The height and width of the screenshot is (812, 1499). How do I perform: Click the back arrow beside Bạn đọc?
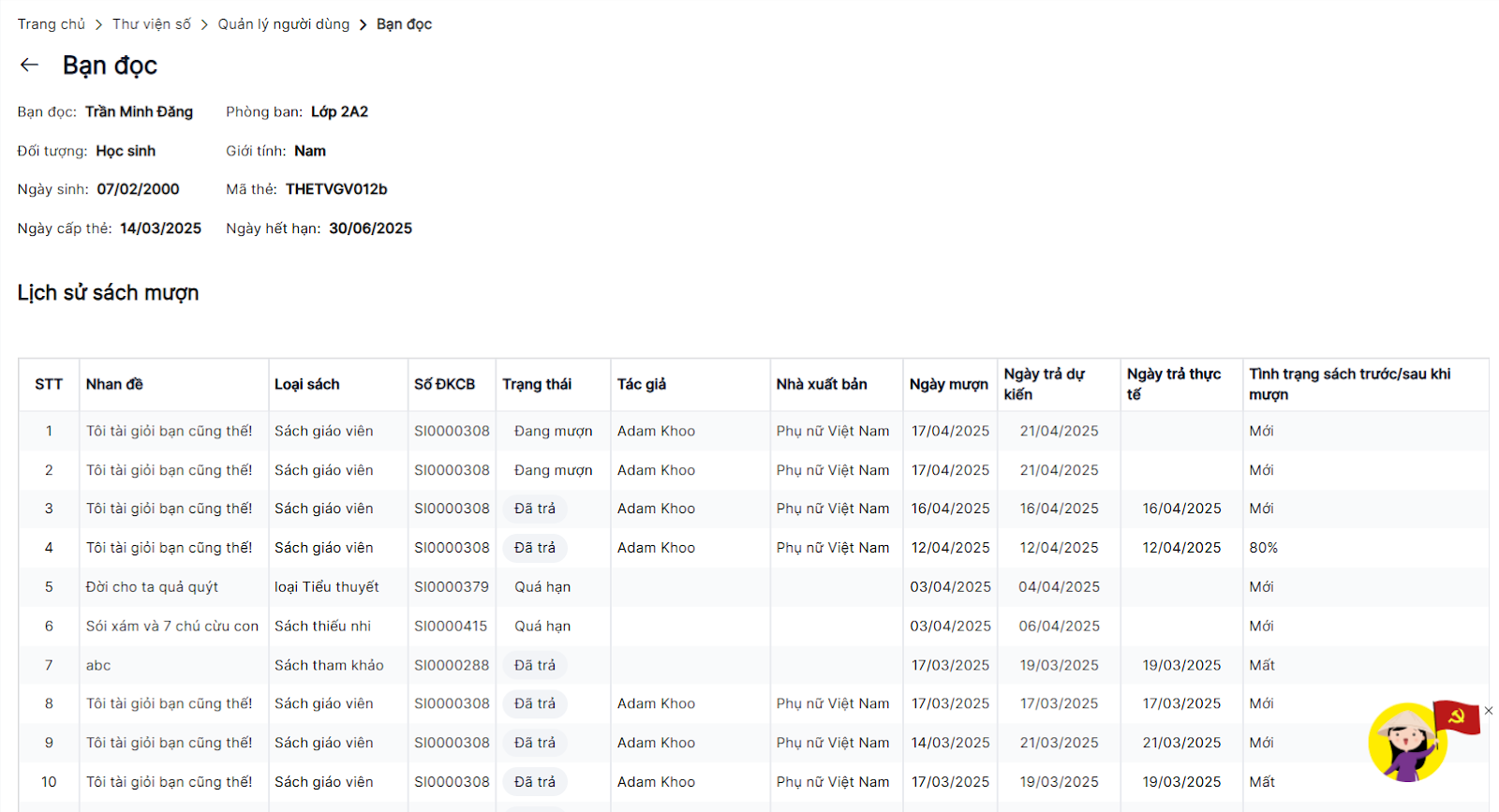tap(29, 65)
